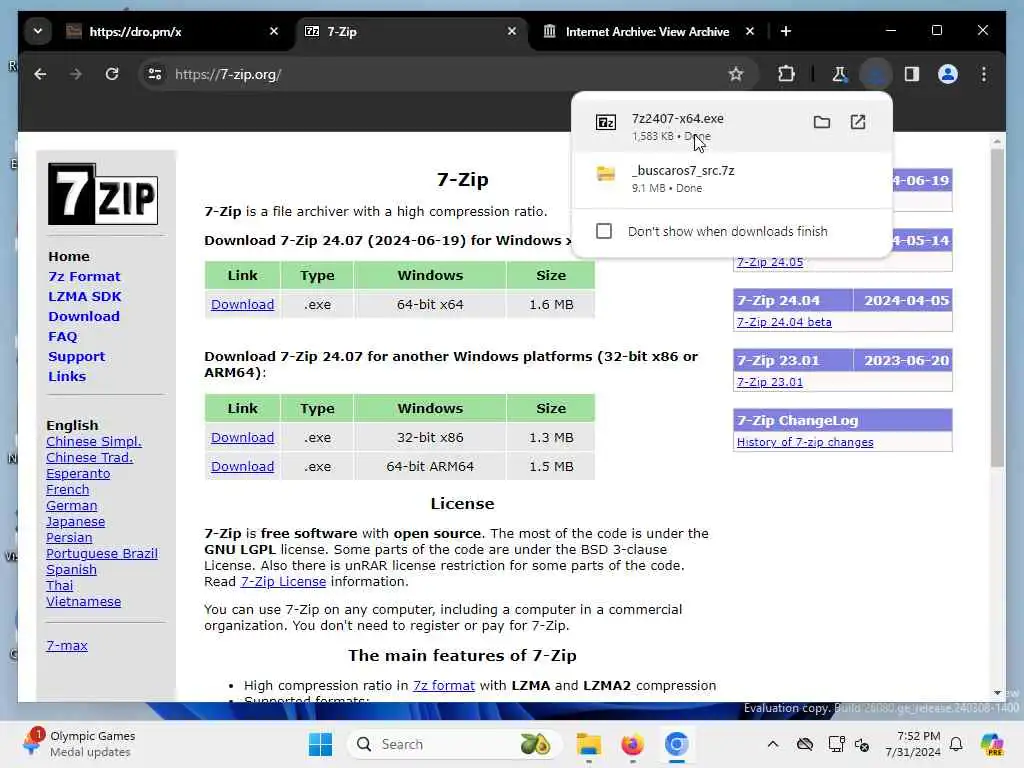1024x768 pixels.
Task: Bookmark this page with the star icon
Action: (736, 74)
